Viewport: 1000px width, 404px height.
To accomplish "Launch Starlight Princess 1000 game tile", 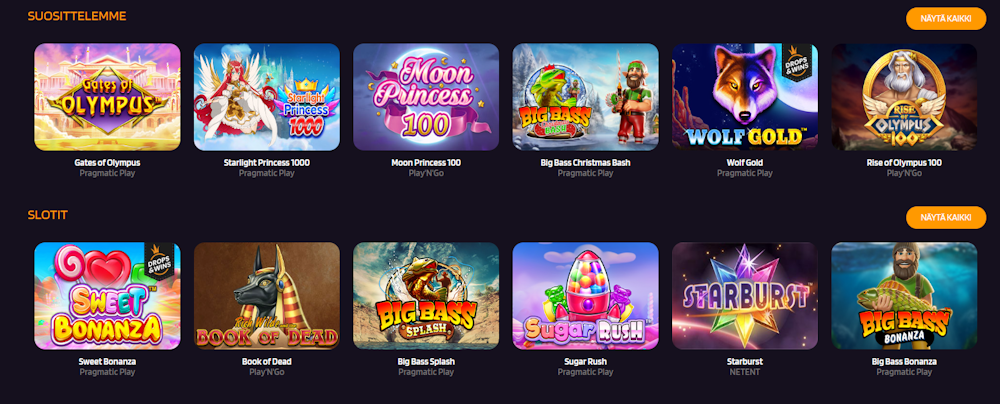I will click(267, 97).
